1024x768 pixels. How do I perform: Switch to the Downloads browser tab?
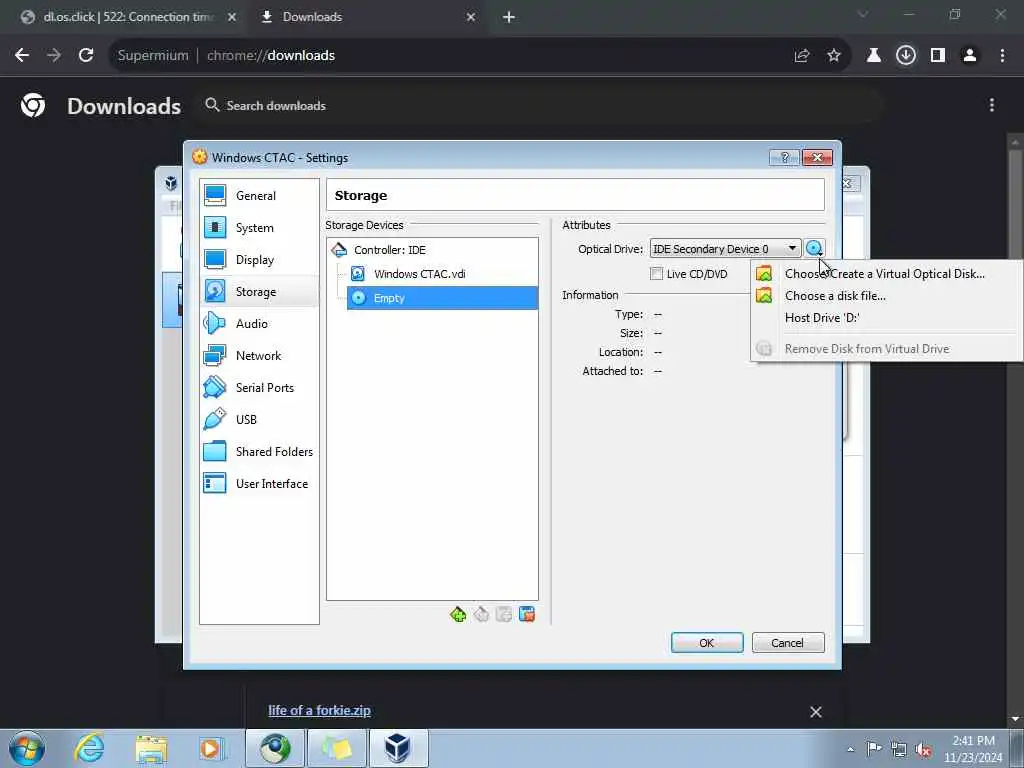coord(366,17)
